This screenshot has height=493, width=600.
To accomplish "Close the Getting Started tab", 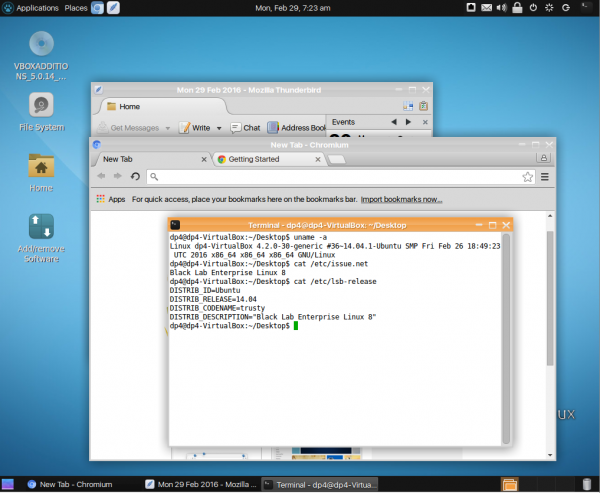I will point(318,159).
